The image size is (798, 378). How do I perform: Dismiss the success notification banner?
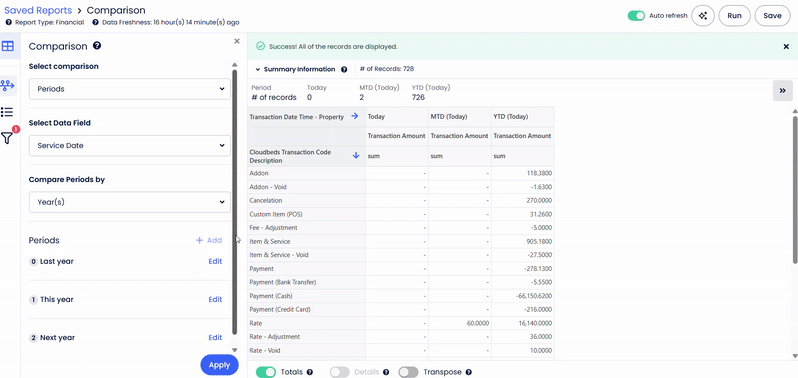click(x=786, y=46)
